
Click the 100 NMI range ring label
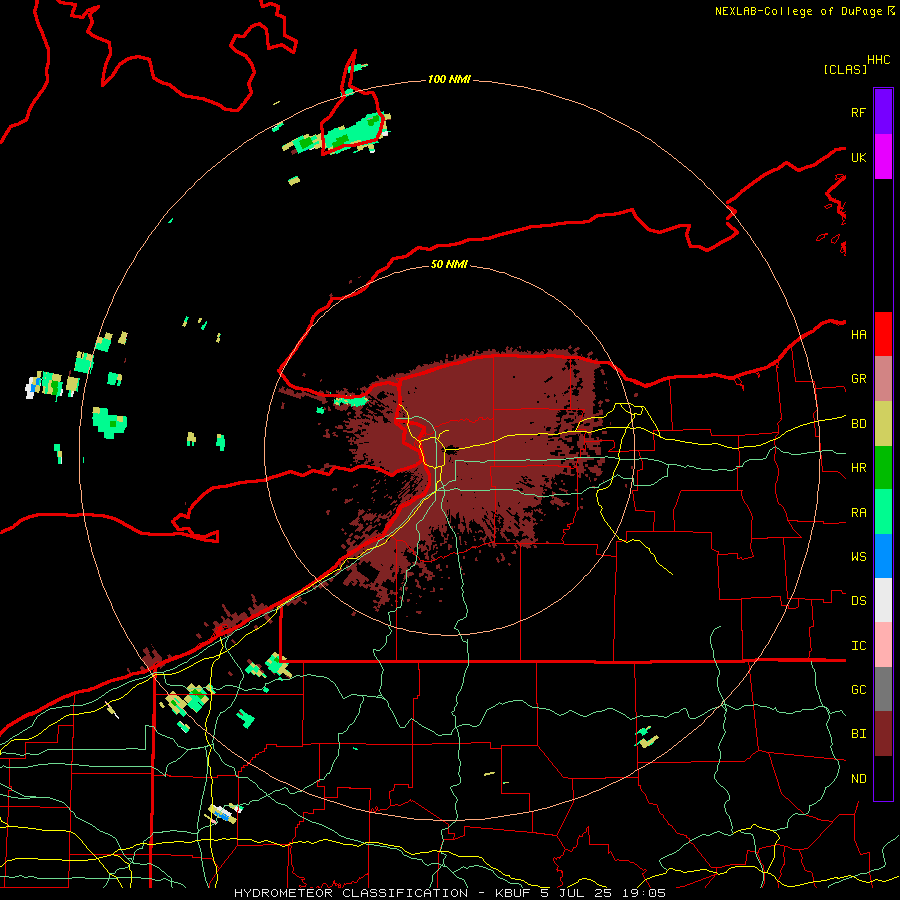449,79
